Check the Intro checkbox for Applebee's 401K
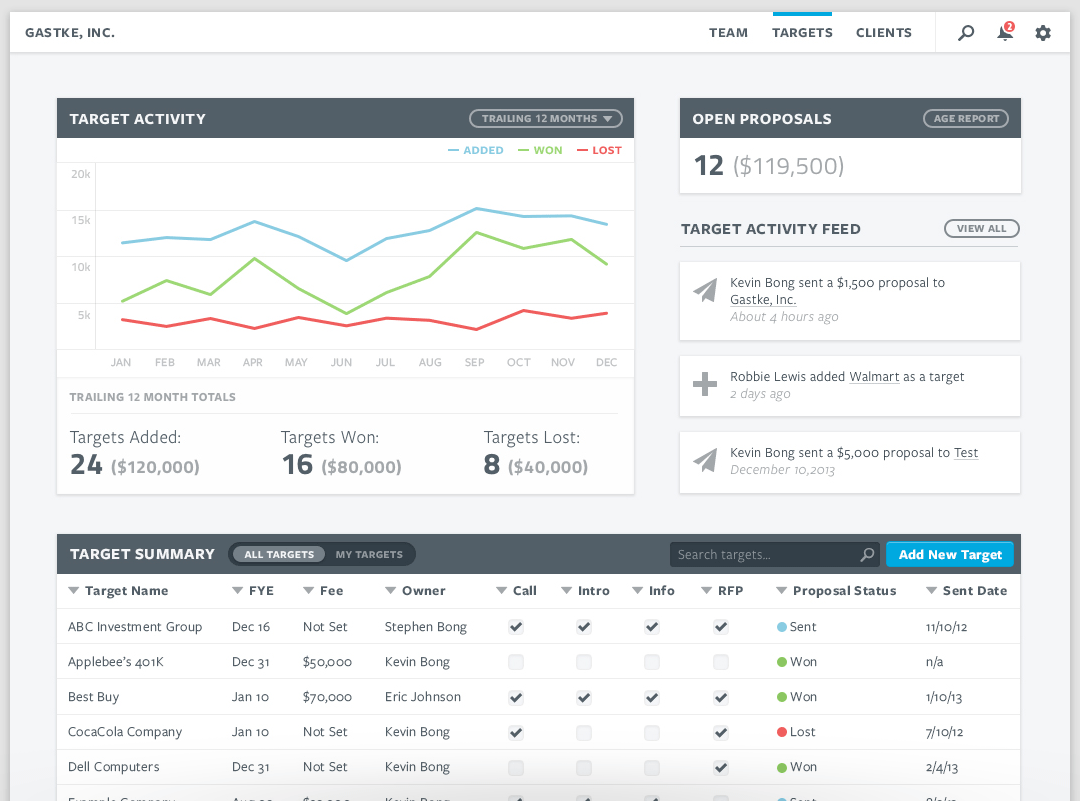Screen dimensions: 1080x801 (x=583, y=661)
